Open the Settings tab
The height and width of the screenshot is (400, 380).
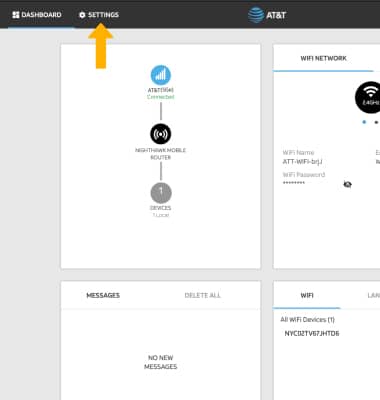click(x=99, y=15)
